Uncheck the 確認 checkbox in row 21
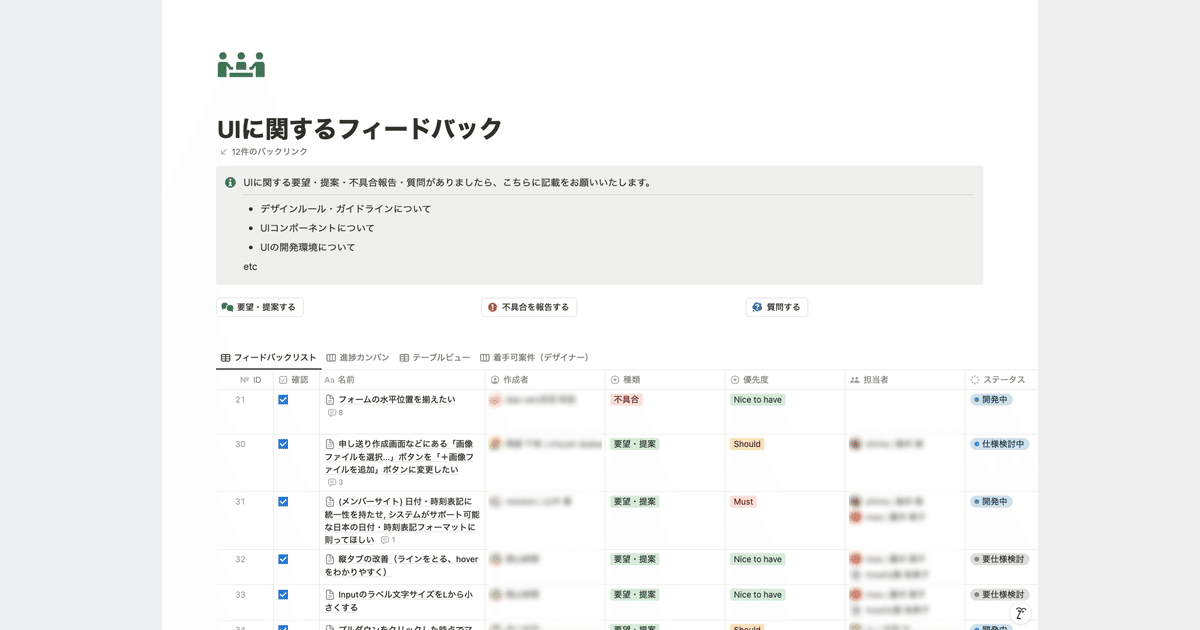This screenshot has width=1200, height=630. 283,400
